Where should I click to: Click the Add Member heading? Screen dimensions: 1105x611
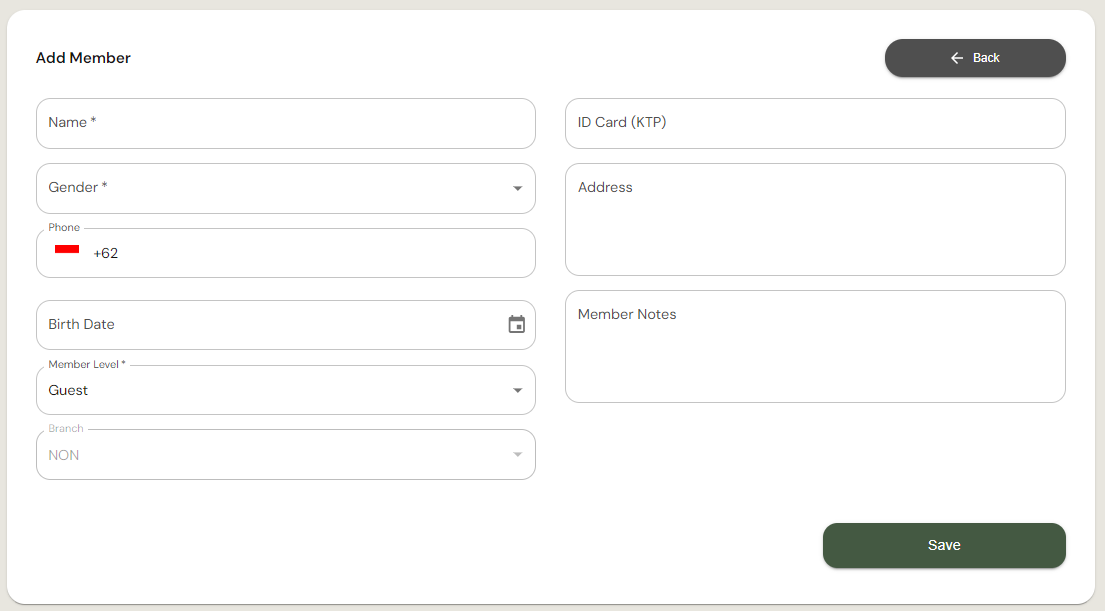(x=83, y=58)
